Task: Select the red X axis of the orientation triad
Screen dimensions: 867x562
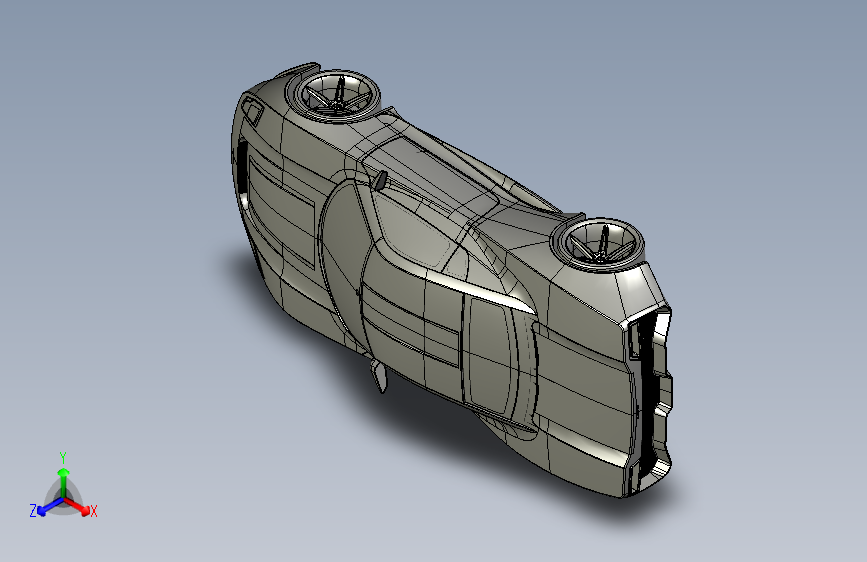Action: (x=78, y=506)
